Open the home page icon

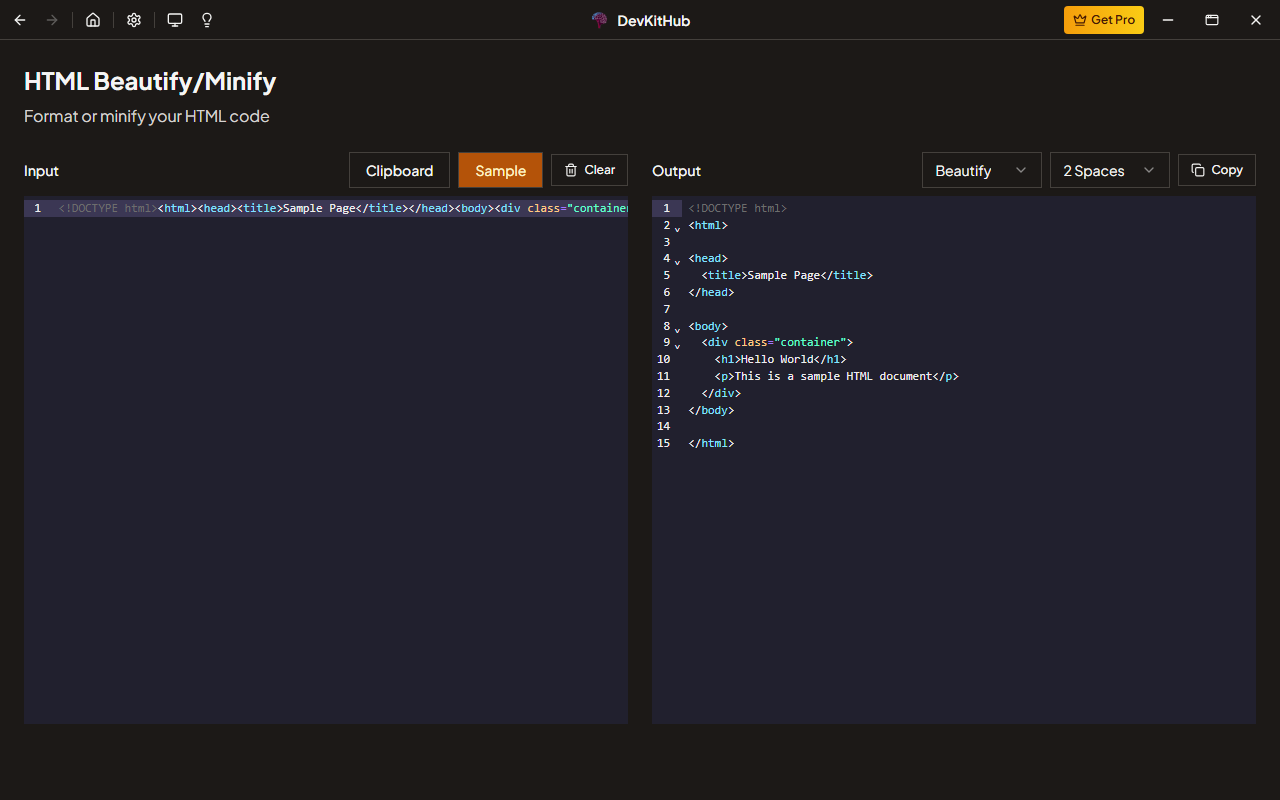93,20
